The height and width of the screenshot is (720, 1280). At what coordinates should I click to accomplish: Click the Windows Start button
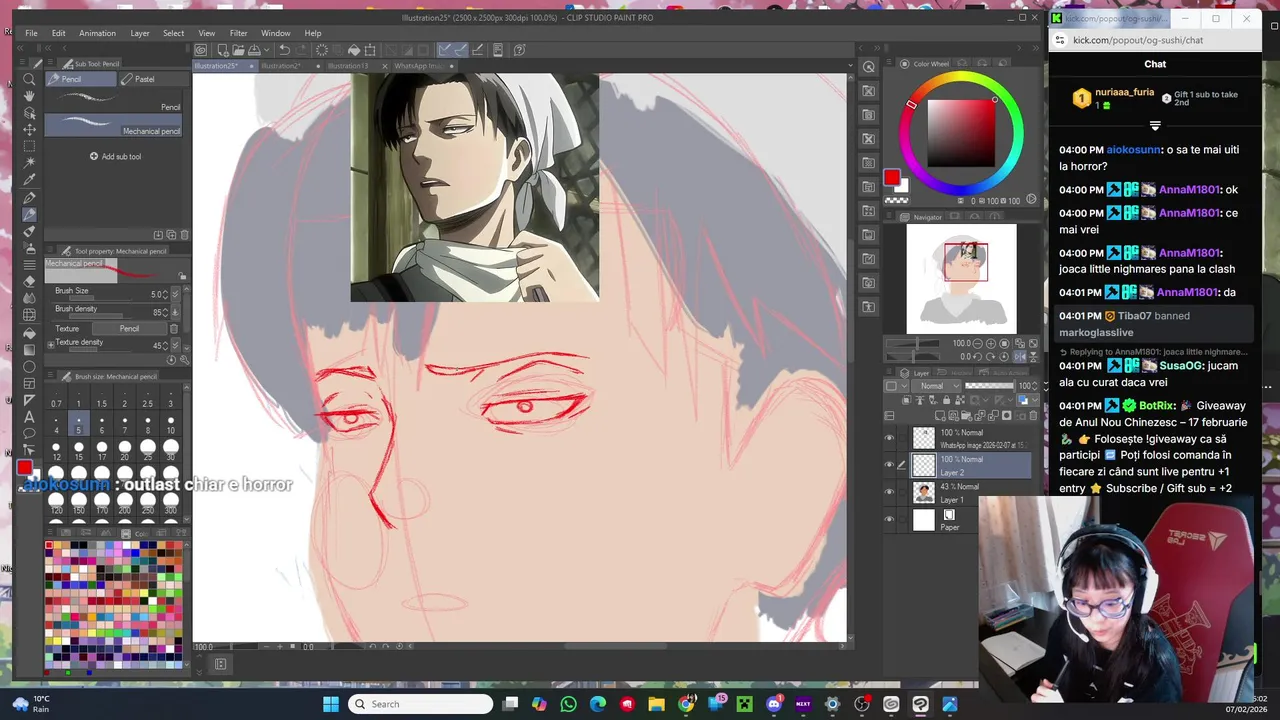point(330,704)
